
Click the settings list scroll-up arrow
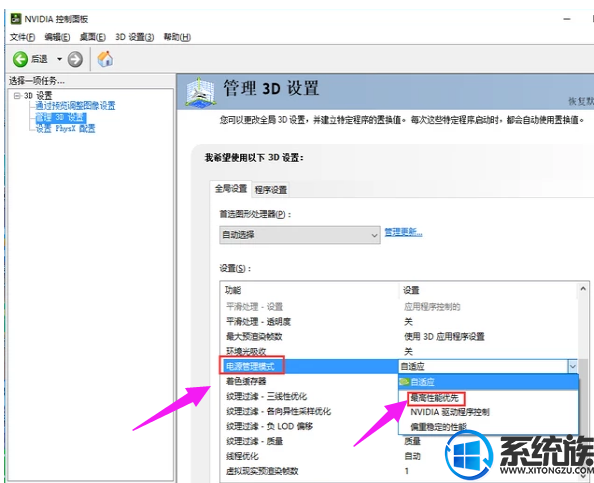583,289
